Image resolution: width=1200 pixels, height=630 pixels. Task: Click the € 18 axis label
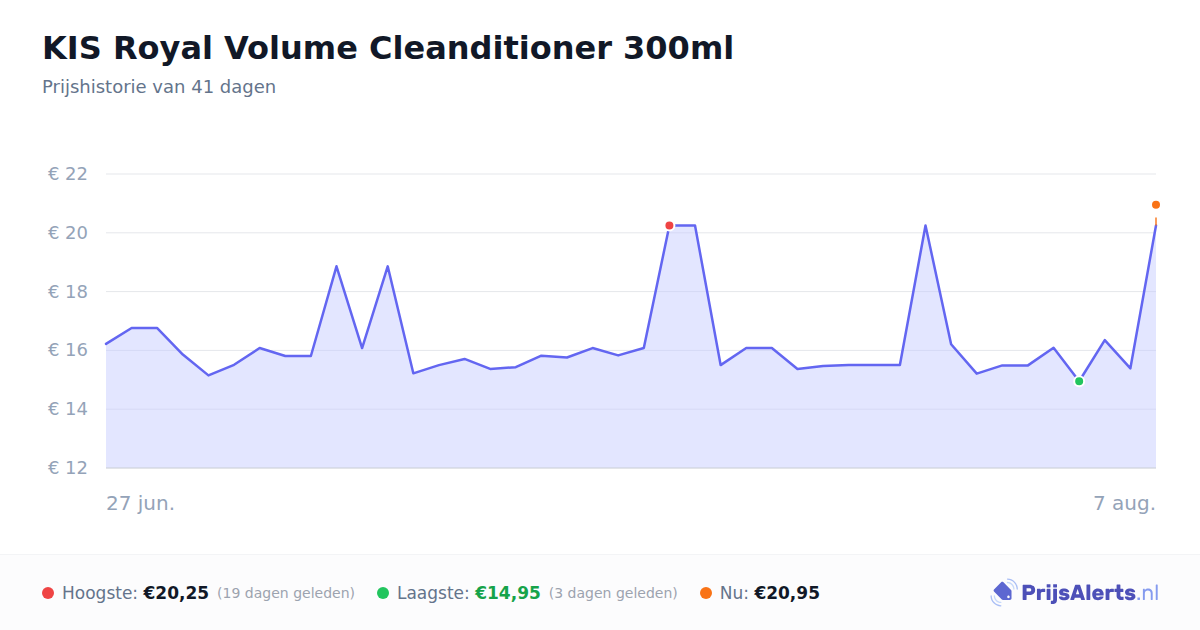pos(68,292)
